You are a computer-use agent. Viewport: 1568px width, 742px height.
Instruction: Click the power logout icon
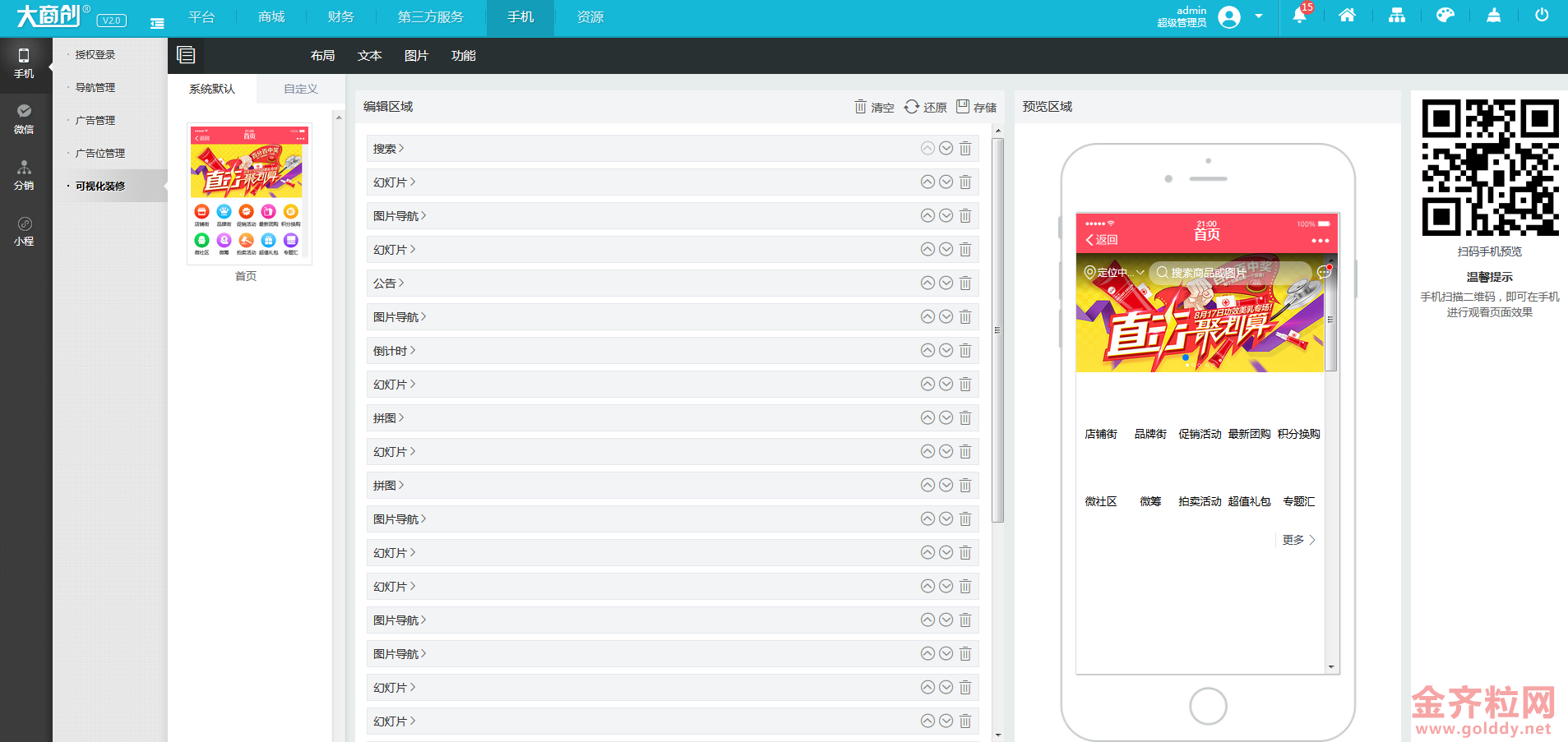[1542, 16]
